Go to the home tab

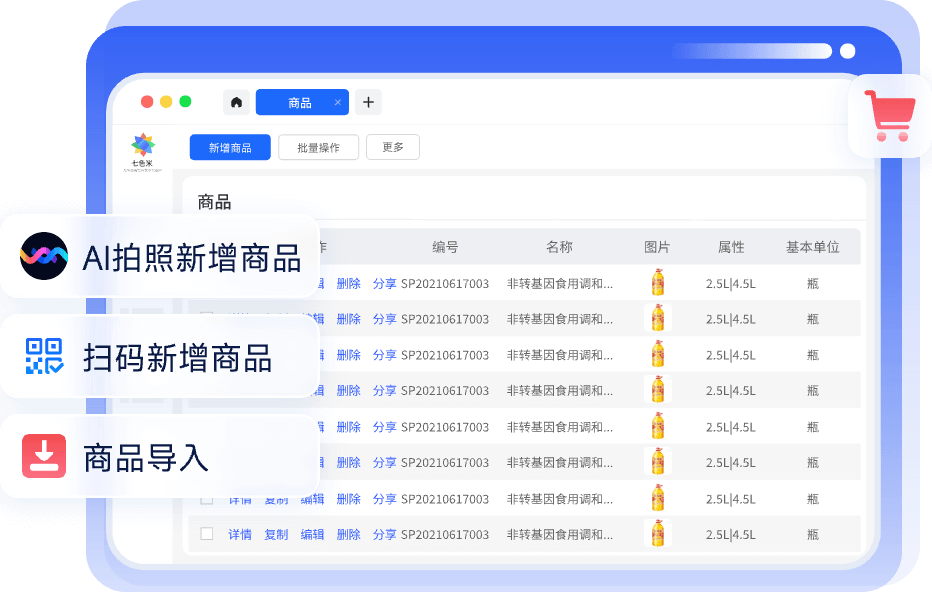236,101
